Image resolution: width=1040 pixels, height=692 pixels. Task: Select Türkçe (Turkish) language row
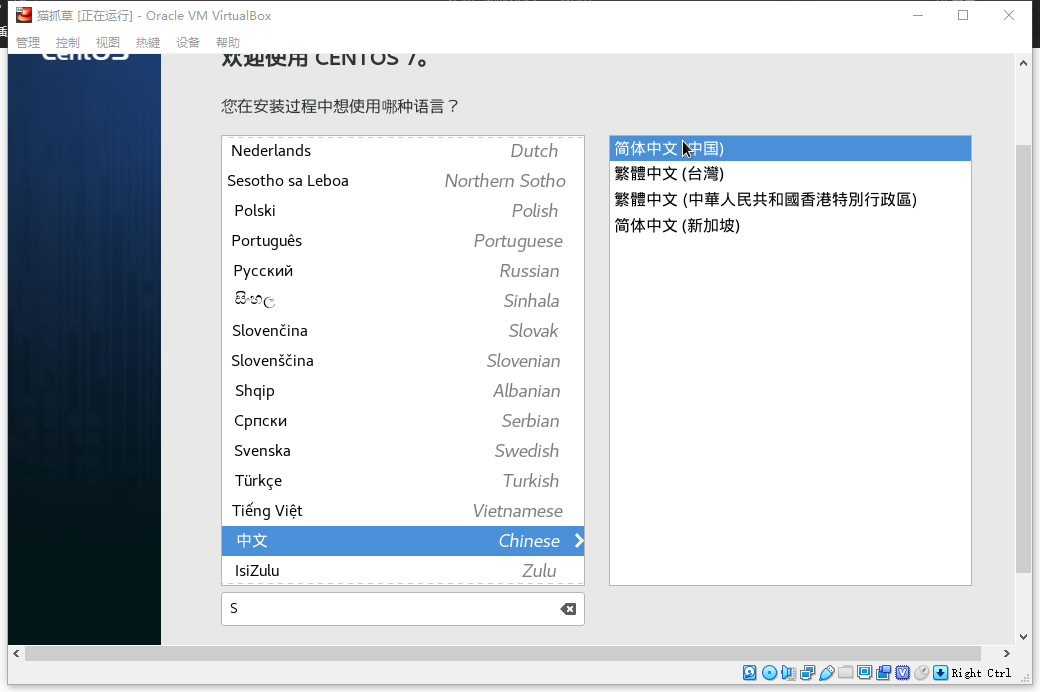tap(403, 480)
